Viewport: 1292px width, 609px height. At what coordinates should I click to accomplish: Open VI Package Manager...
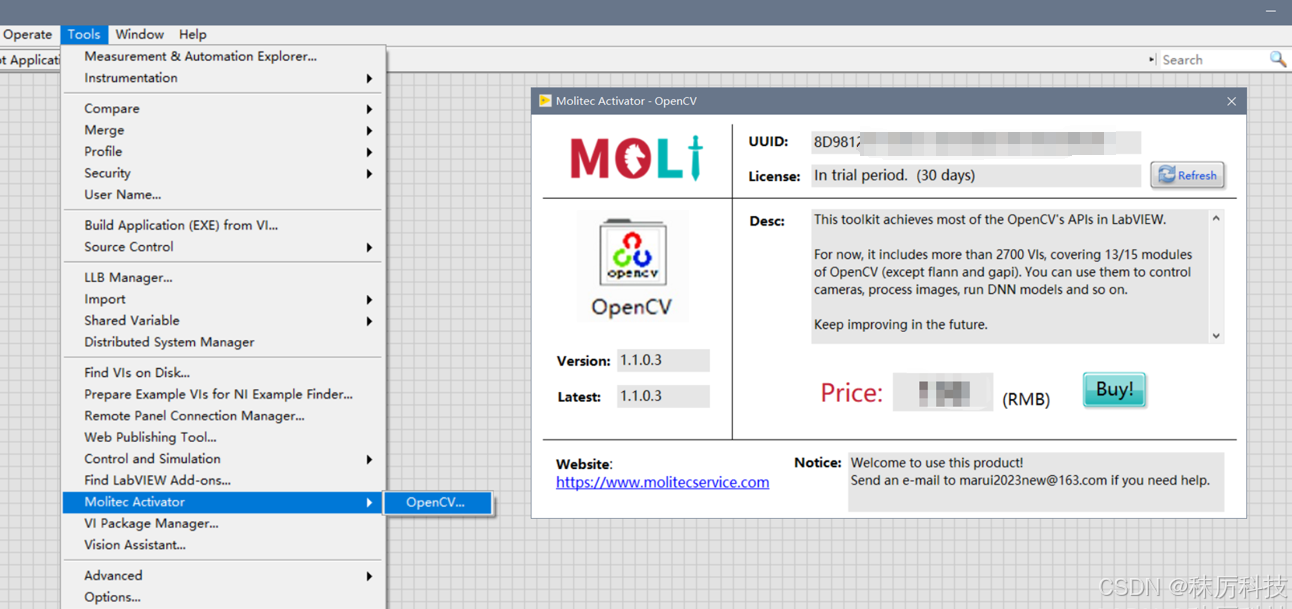(x=223, y=523)
